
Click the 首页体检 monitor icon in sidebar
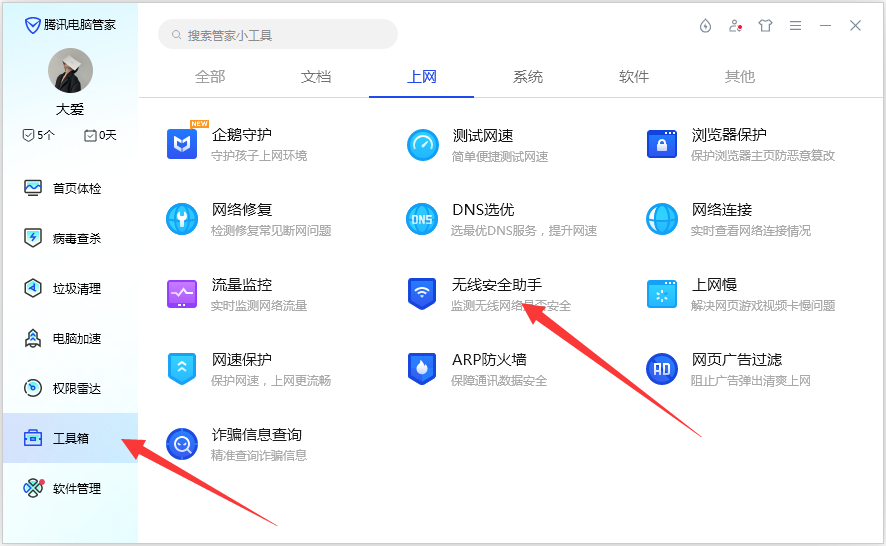33,188
